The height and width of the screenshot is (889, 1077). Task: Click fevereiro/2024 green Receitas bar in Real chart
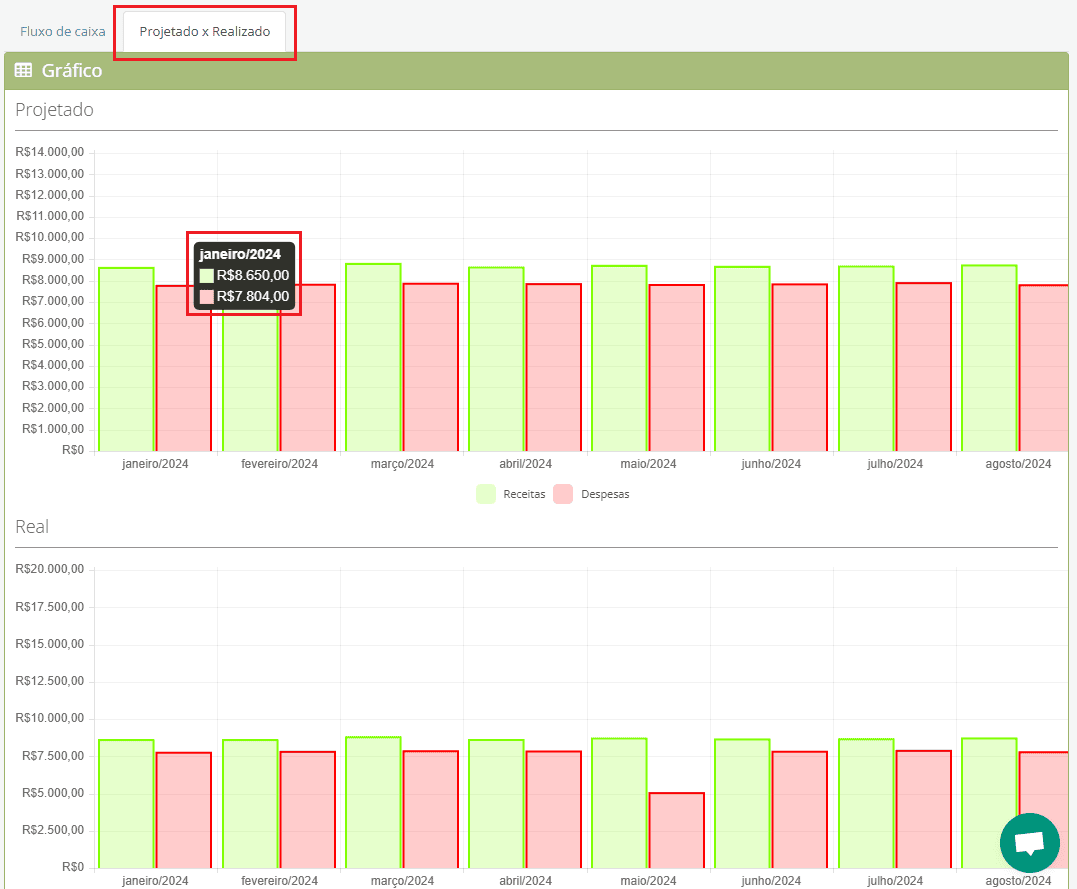coord(250,804)
